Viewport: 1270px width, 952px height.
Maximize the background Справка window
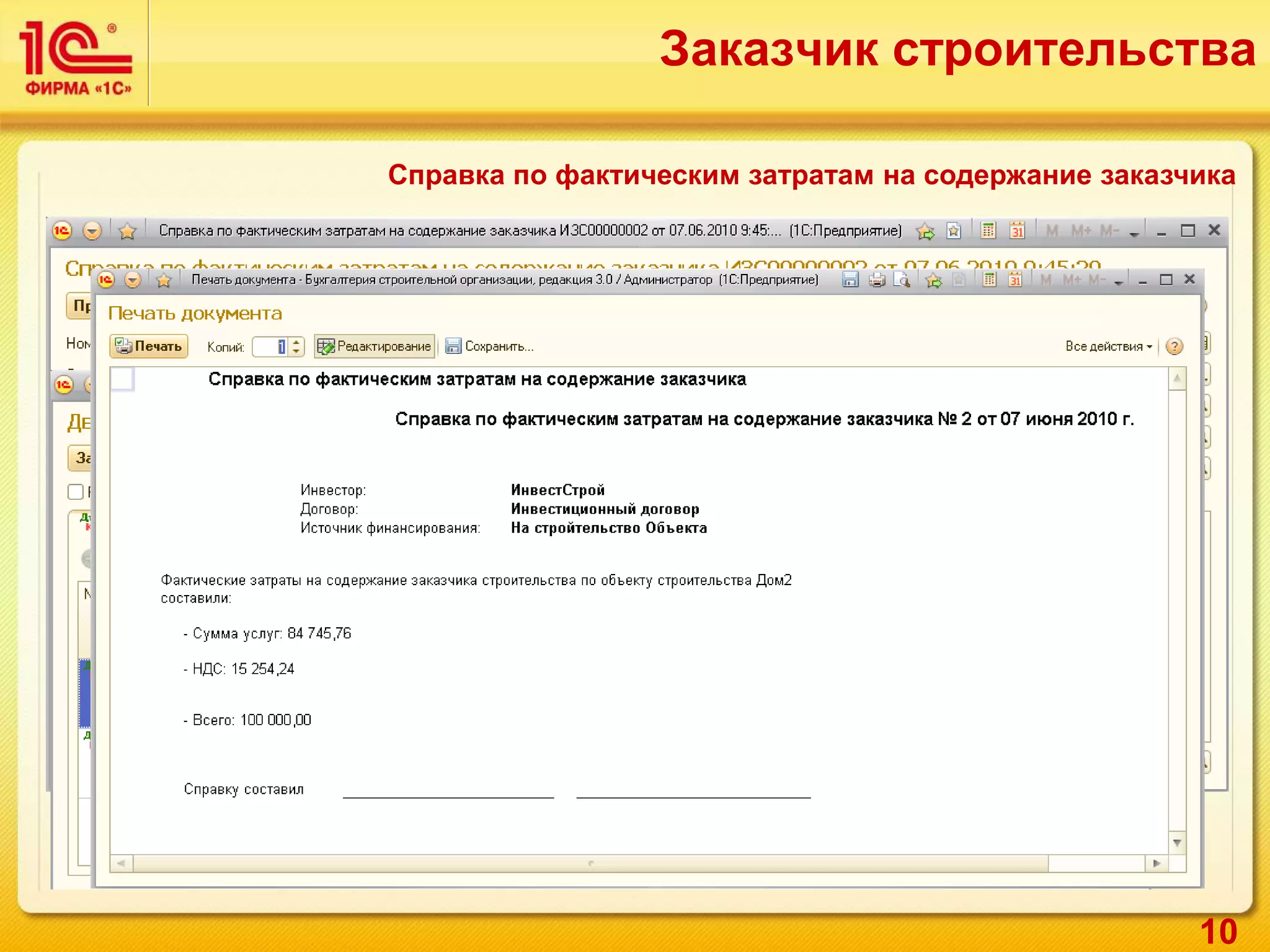point(1188,231)
